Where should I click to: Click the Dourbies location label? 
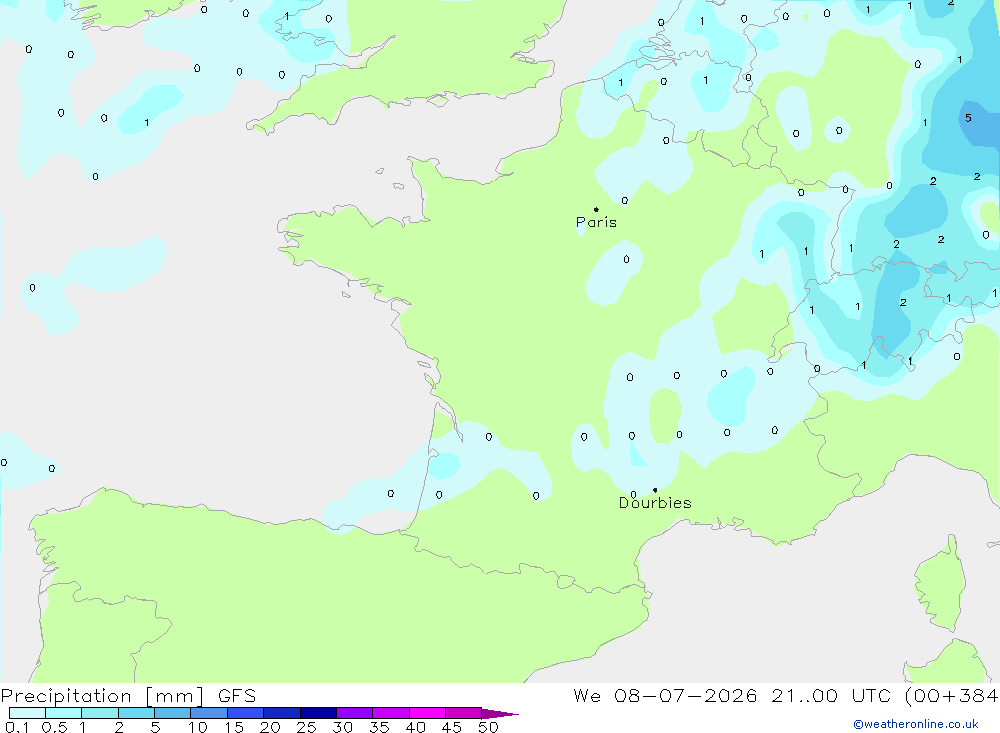(x=655, y=503)
